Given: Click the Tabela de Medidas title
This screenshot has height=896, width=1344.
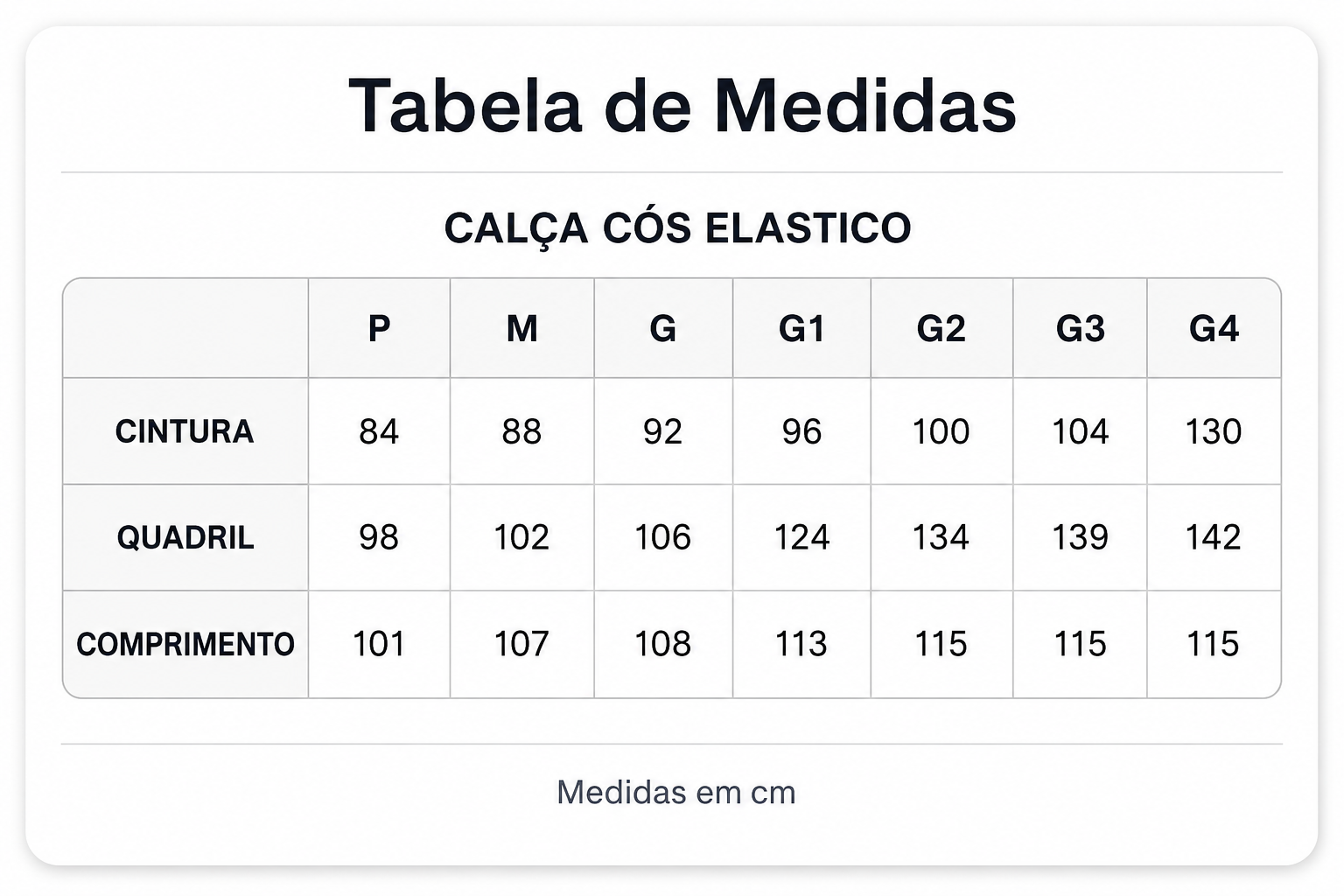Looking at the screenshot, I should (682, 107).
